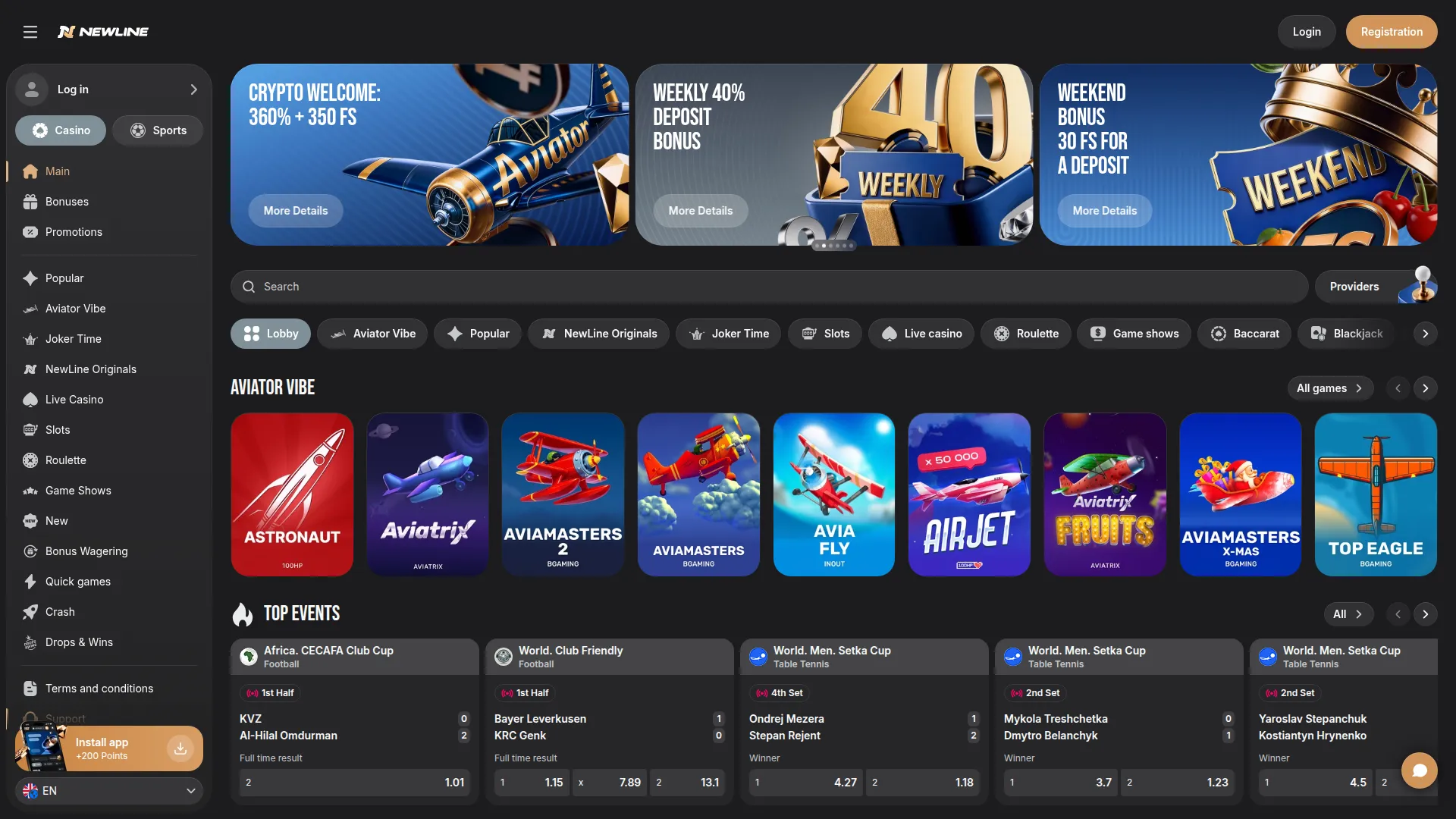Select the Aviator Vibe category tab

click(x=372, y=334)
